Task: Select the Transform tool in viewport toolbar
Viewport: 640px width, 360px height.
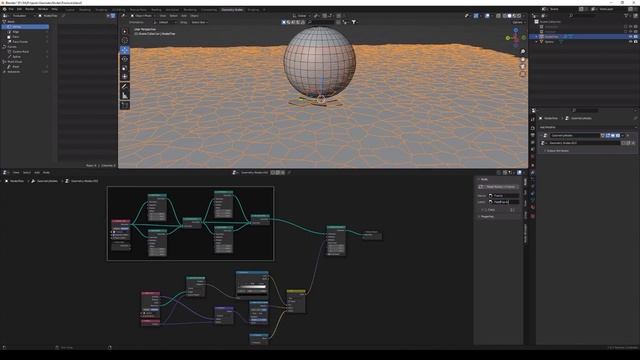Action: [124, 77]
